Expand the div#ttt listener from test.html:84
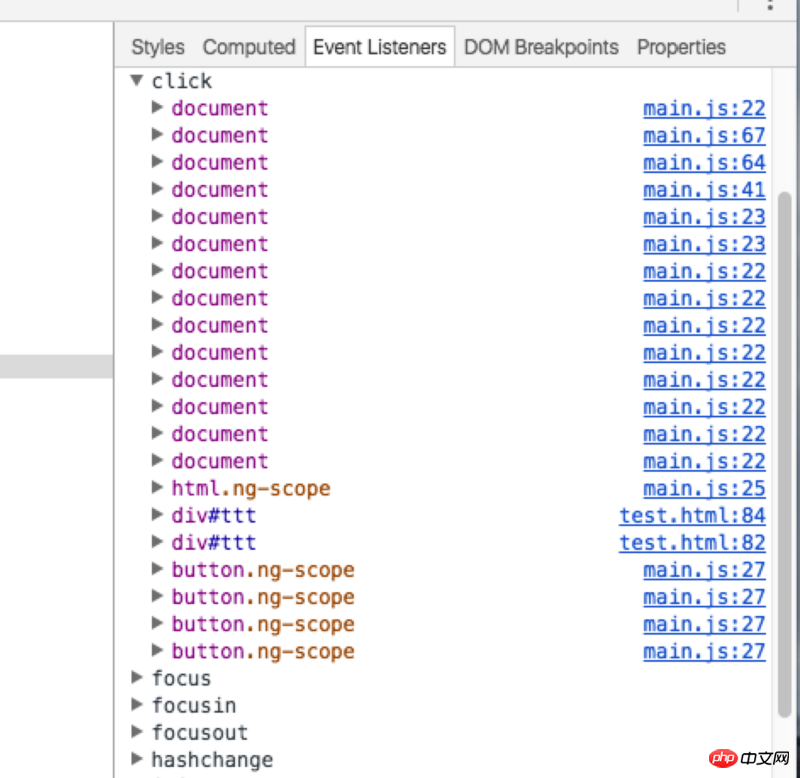Screen dimensions: 800x778 (x=157, y=515)
